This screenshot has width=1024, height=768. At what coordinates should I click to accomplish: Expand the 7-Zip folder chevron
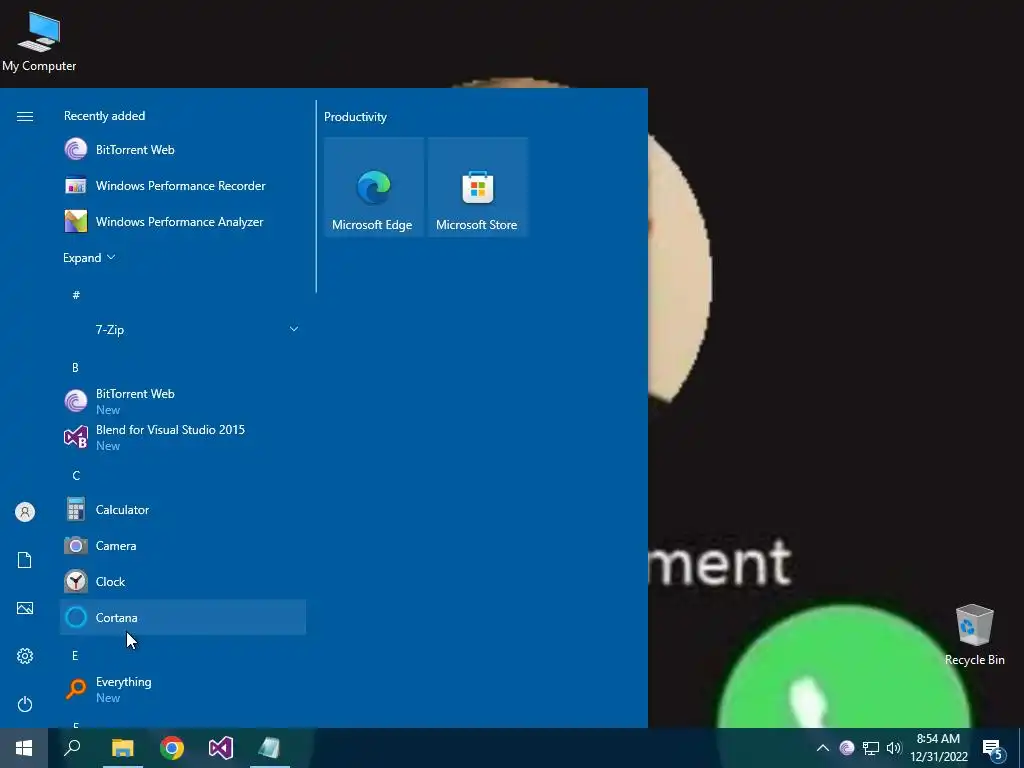294,329
